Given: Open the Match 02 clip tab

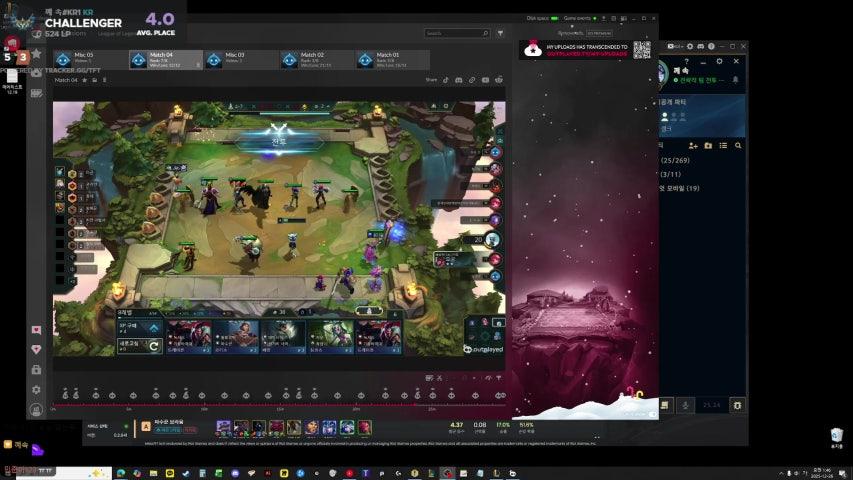Looking at the screenshot, I should [317, 59].
